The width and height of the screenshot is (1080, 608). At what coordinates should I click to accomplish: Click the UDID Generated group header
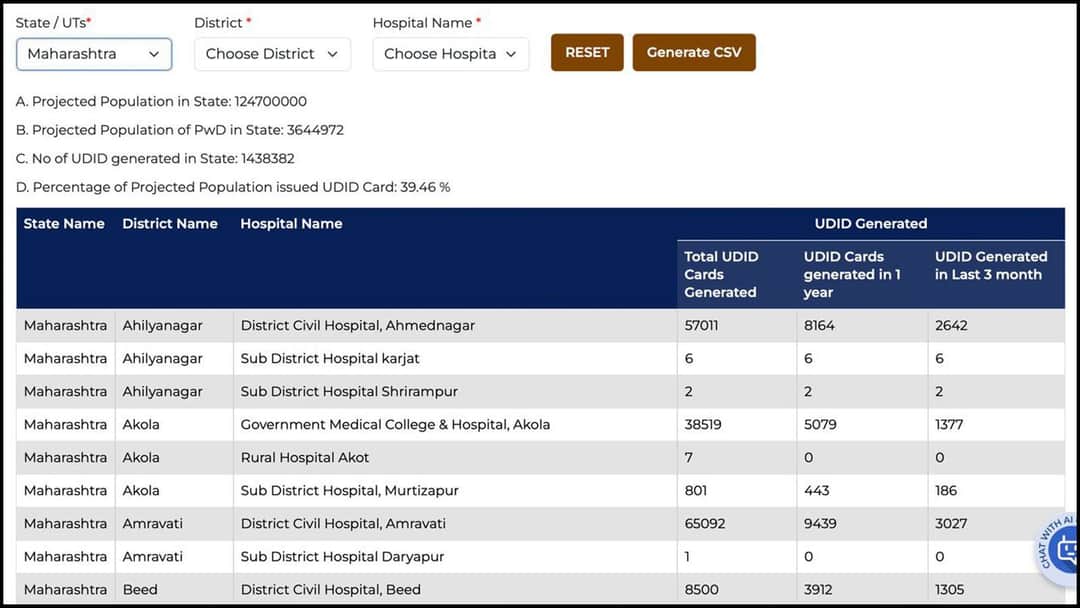pos(871,224)
